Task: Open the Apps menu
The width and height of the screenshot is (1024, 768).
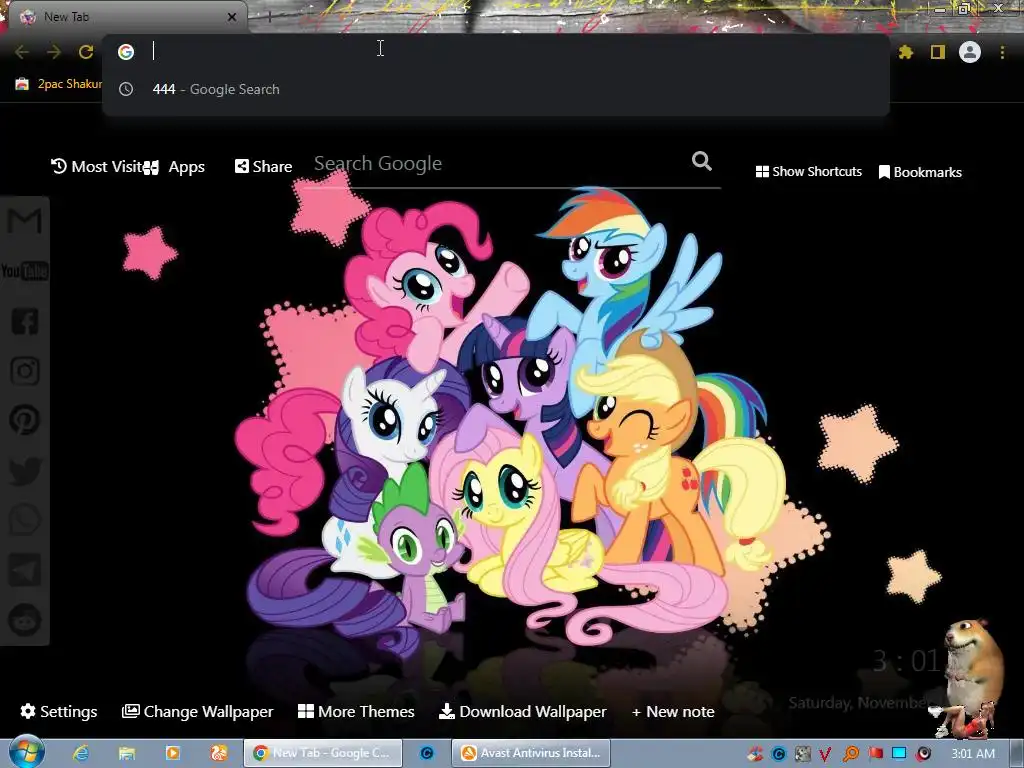Action: [174, 167]
